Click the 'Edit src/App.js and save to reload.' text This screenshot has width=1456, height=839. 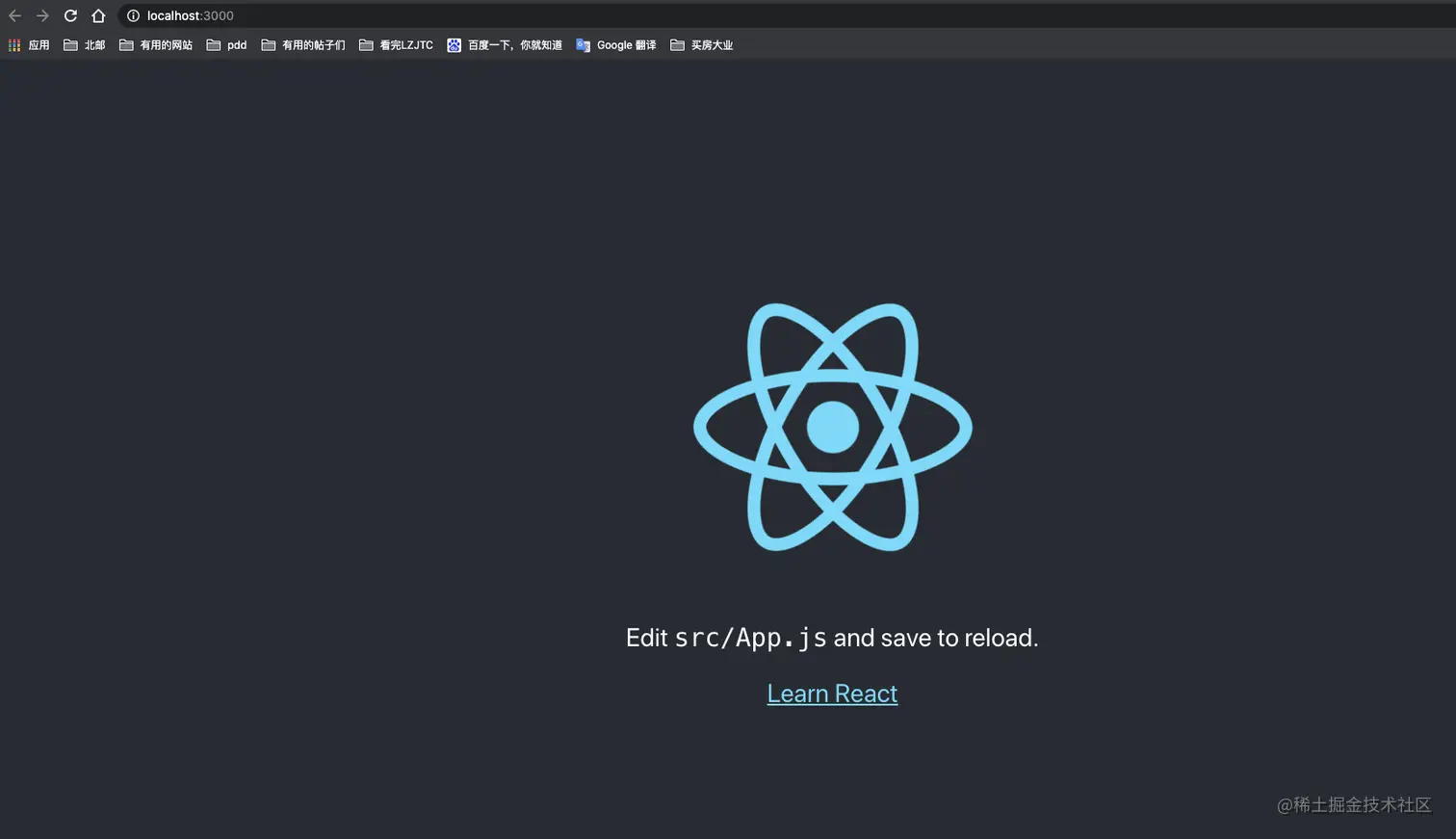click(x=832, y=638)
